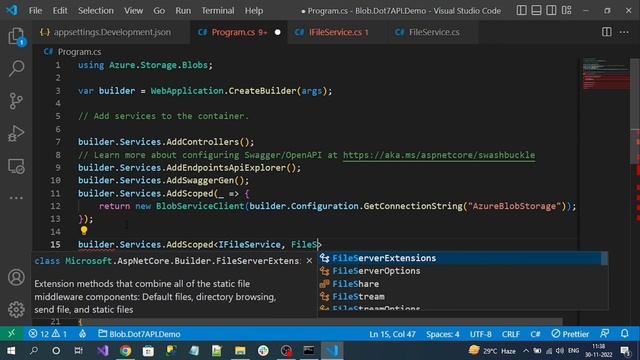The width and height of the screenshot is (640, 360).
Task: Click the unsaved dot on Program.cs tab
Action: click(x=278, y=32)
